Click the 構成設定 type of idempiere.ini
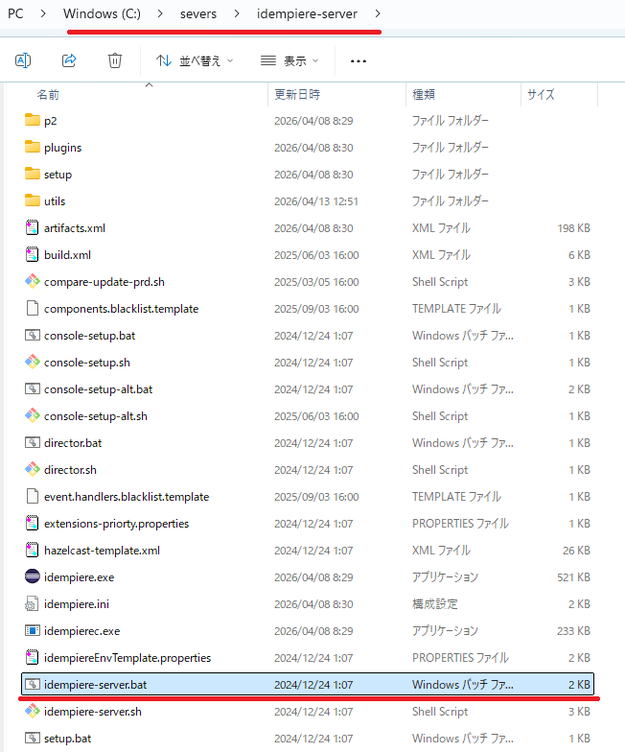Viewport: 625px width, 752px height. pos(435,604)
